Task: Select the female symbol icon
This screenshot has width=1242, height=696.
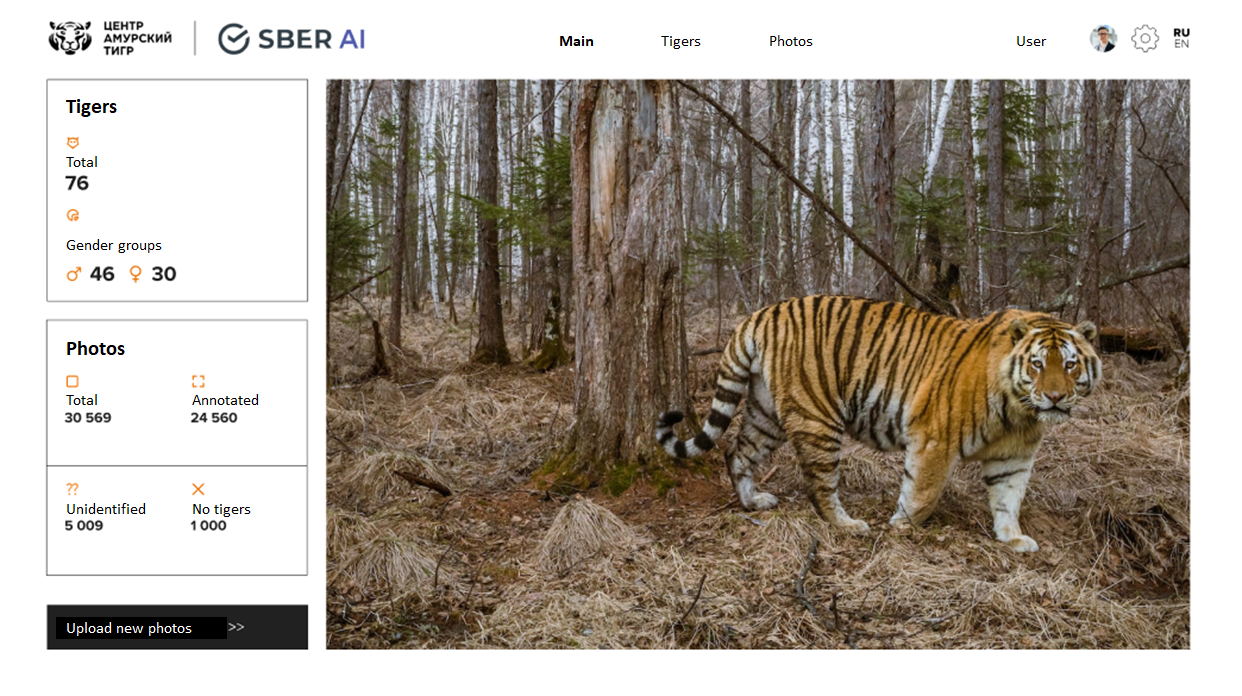Action: (x=136, y=274)
